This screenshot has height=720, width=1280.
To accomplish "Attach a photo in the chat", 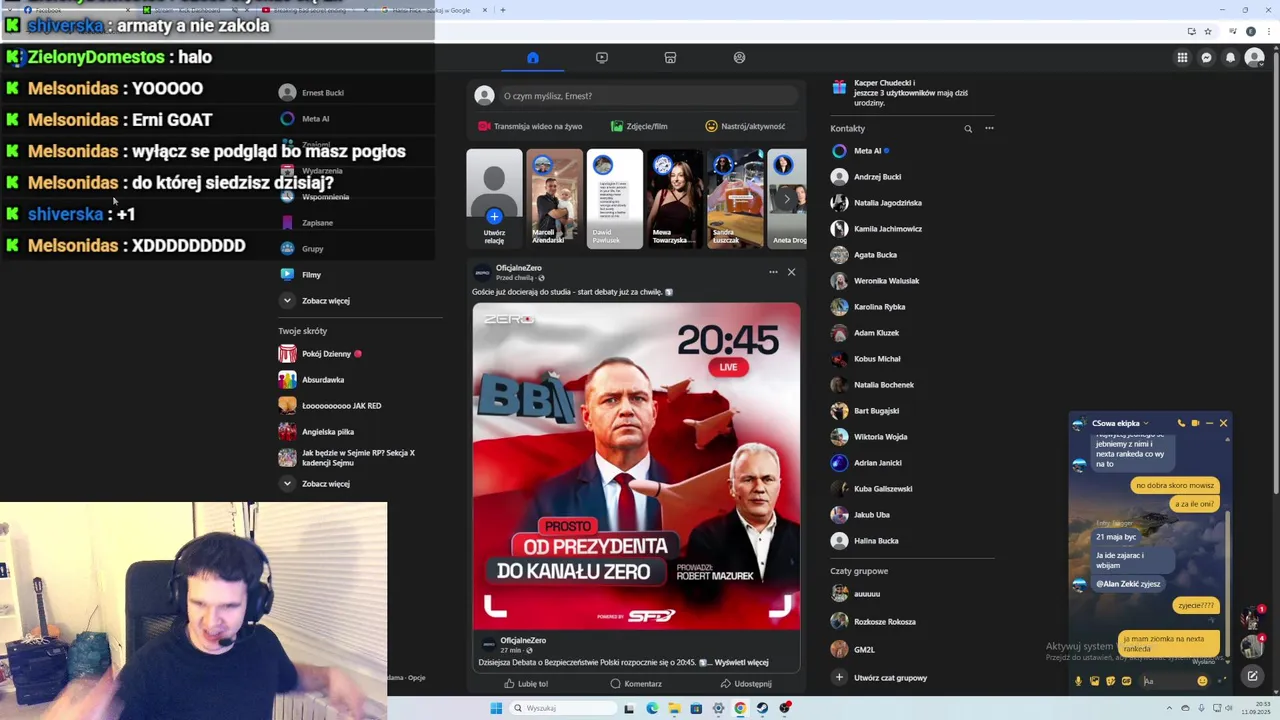I will tap(1094, 681).
